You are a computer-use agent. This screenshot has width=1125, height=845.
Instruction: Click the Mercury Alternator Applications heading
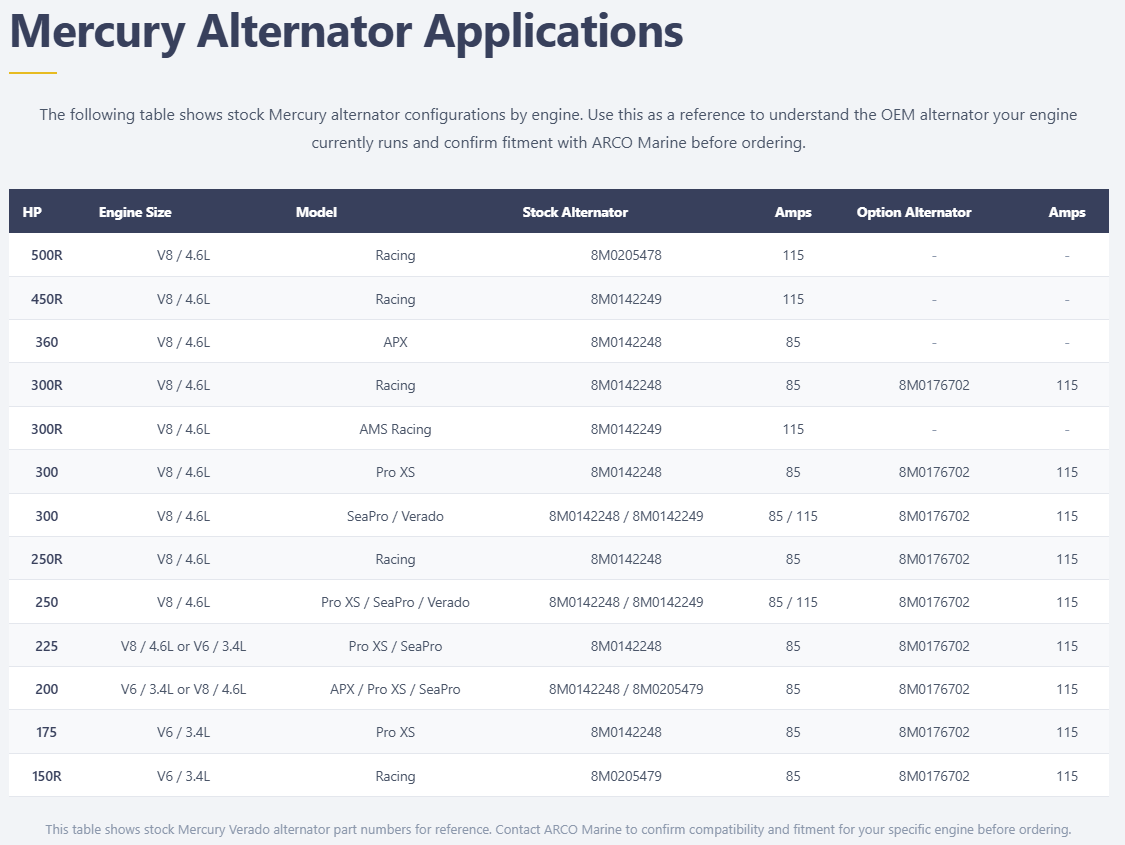[x=346, y=32]
